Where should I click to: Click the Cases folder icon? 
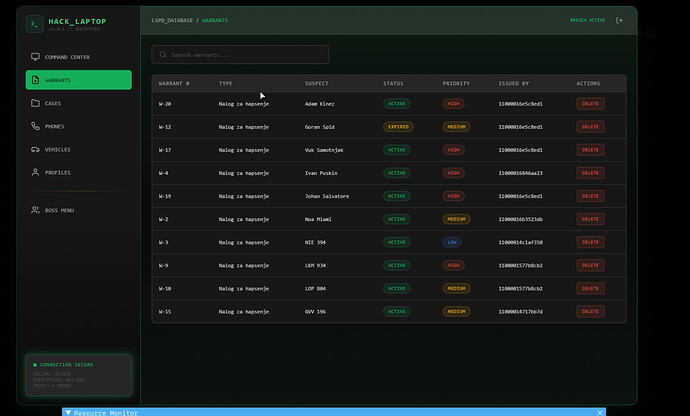pos(35,103)
